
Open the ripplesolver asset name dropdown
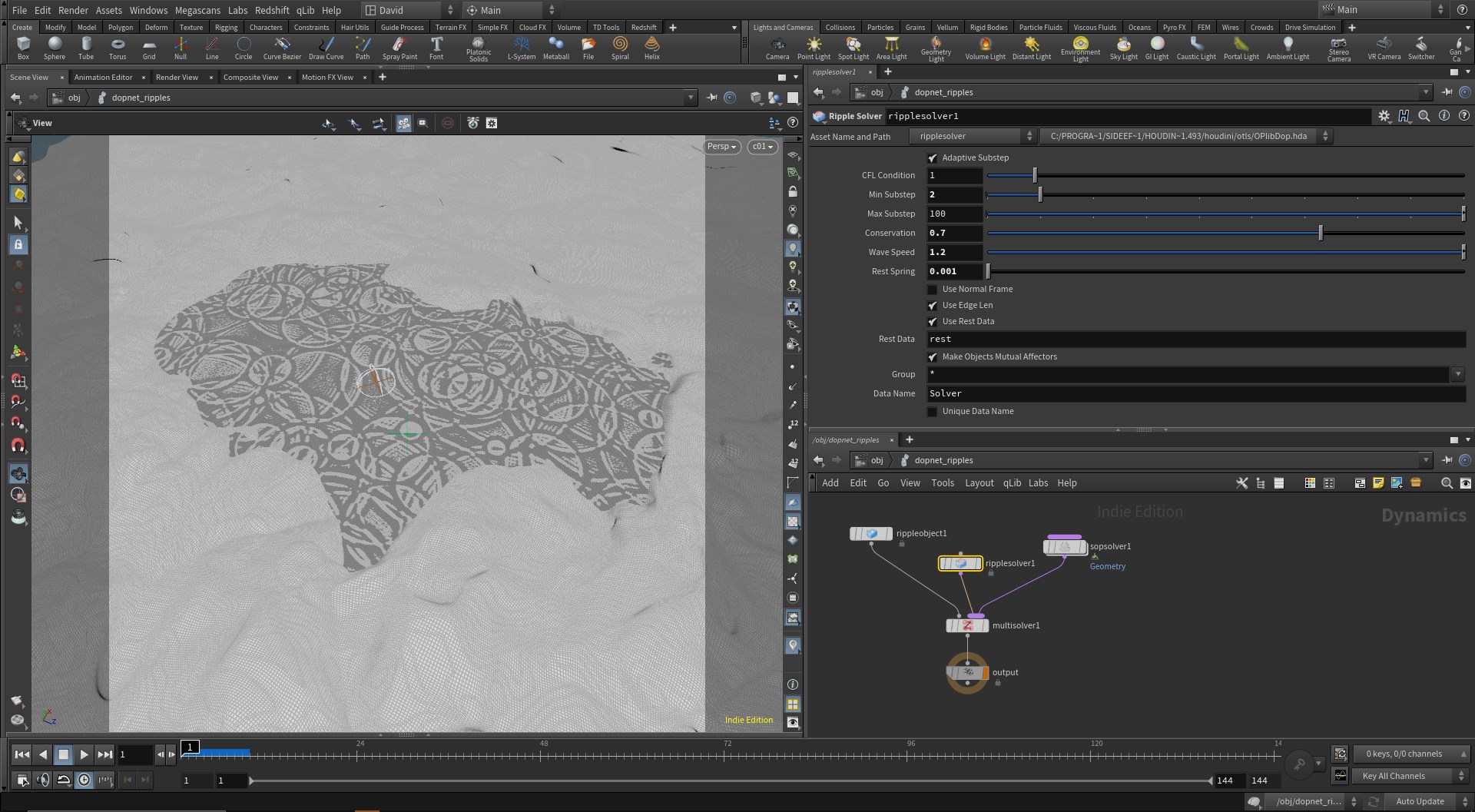tap(973, 137)
